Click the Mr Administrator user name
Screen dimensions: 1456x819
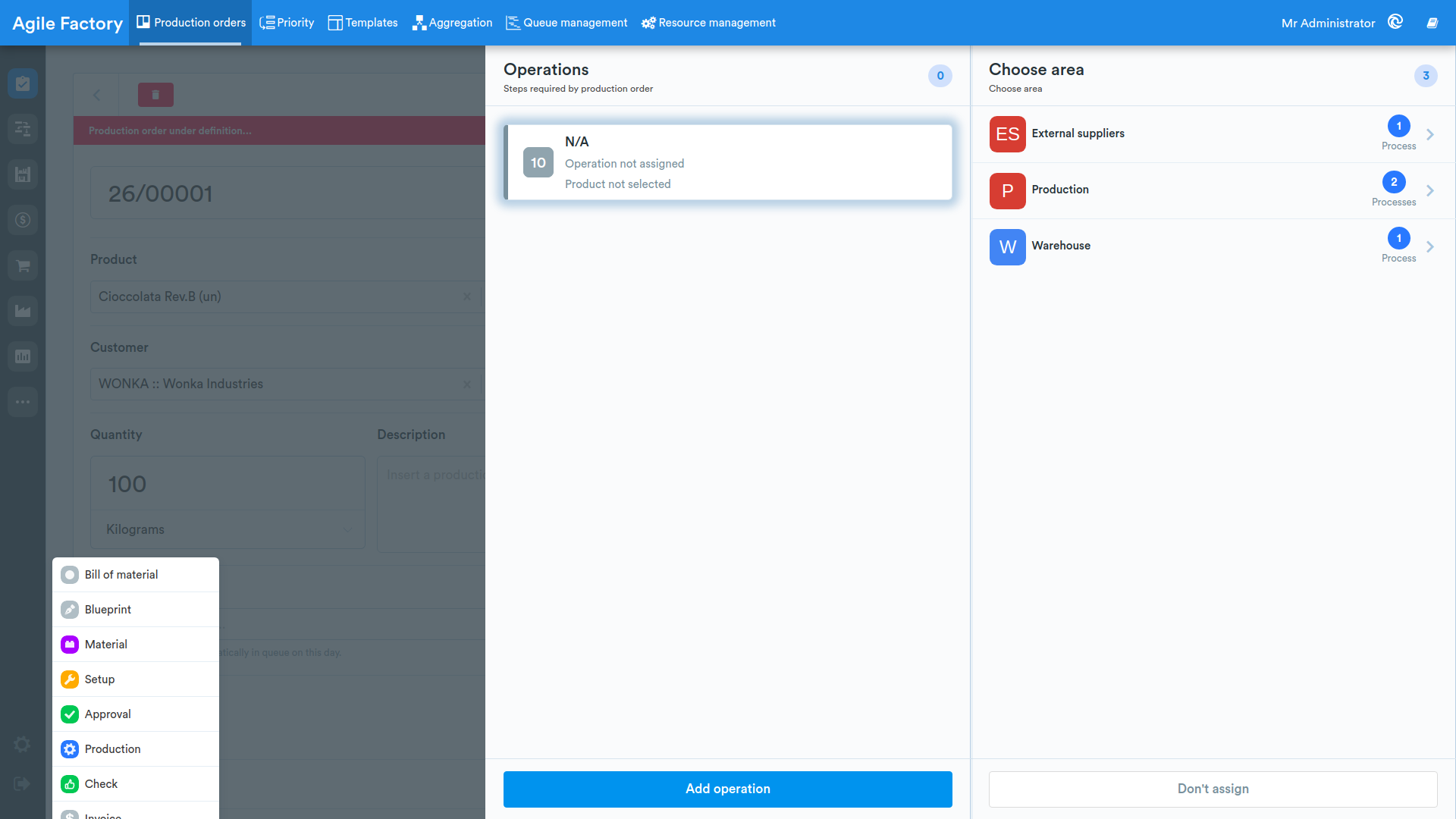pos(1328,24)
